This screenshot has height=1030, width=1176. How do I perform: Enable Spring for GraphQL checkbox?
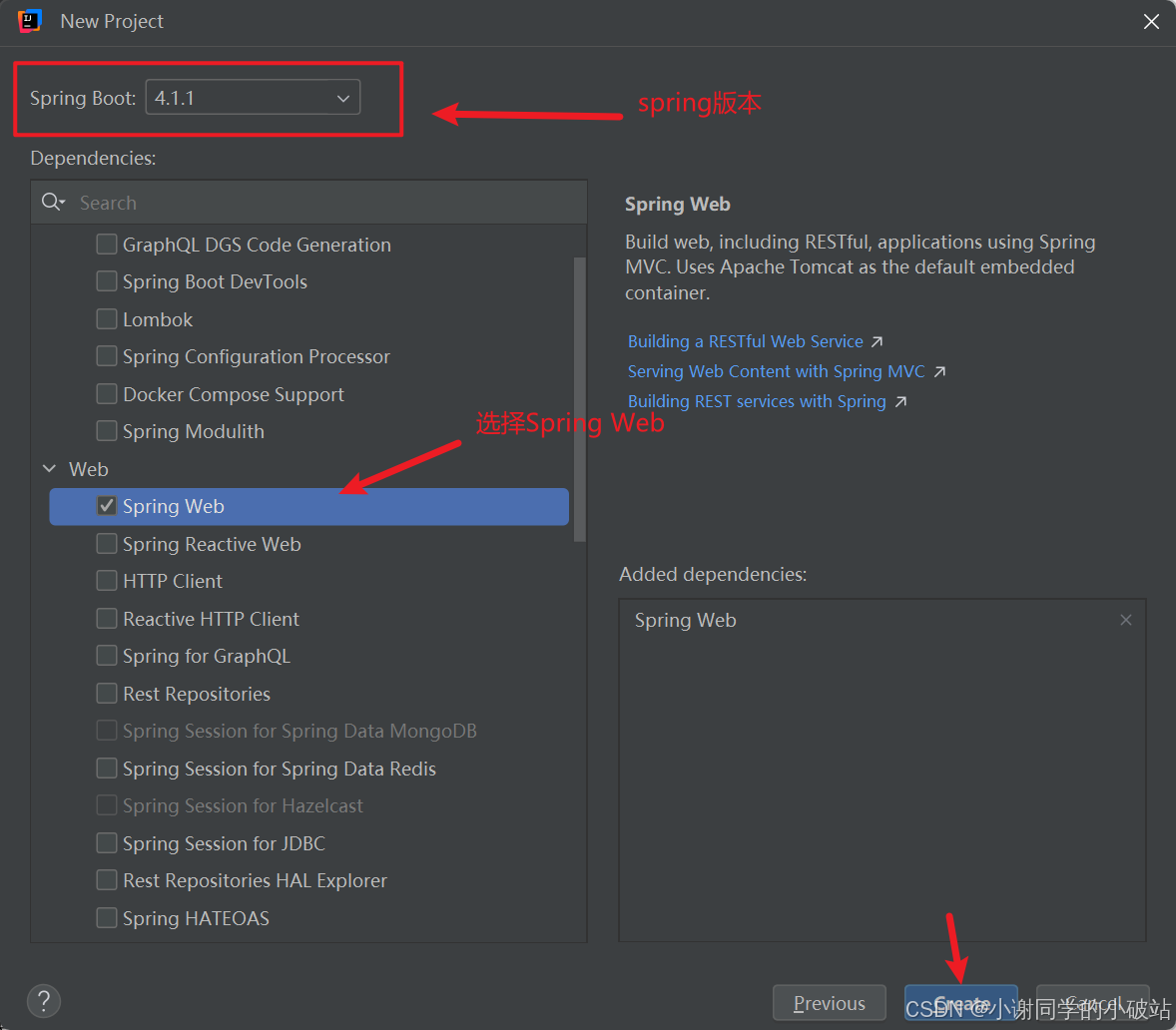(107, 656)
